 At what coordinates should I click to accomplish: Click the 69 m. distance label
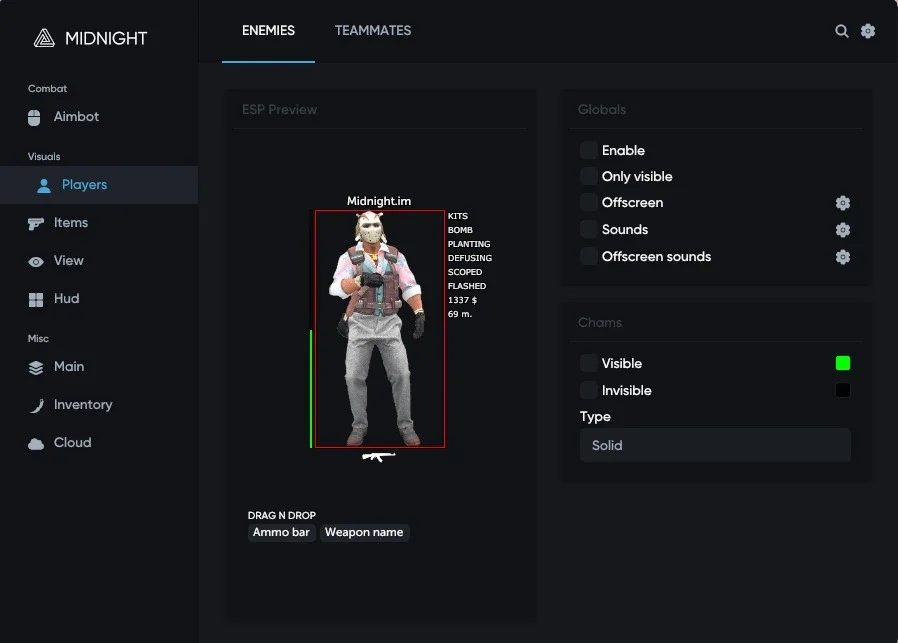coord(460,314)
